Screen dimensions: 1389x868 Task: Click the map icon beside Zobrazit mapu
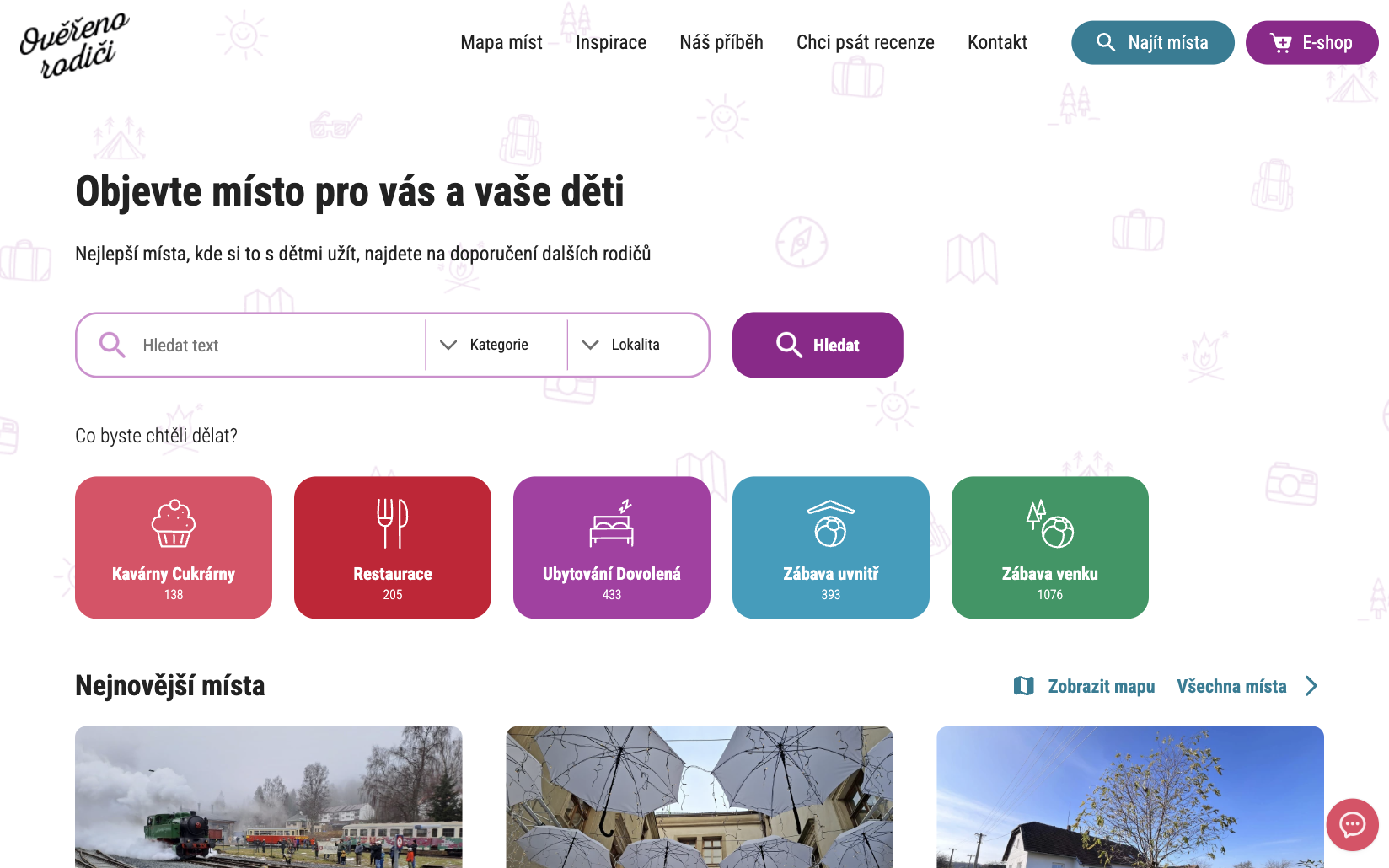[1023, 686]
